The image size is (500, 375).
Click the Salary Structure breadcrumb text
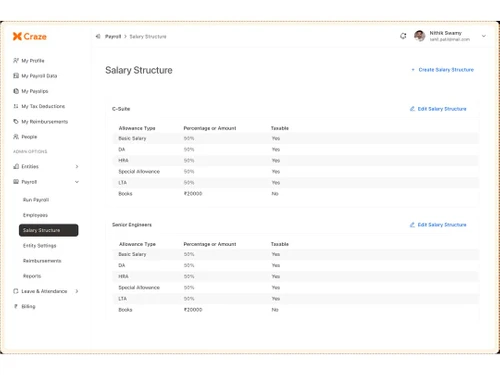pos(148,36)
